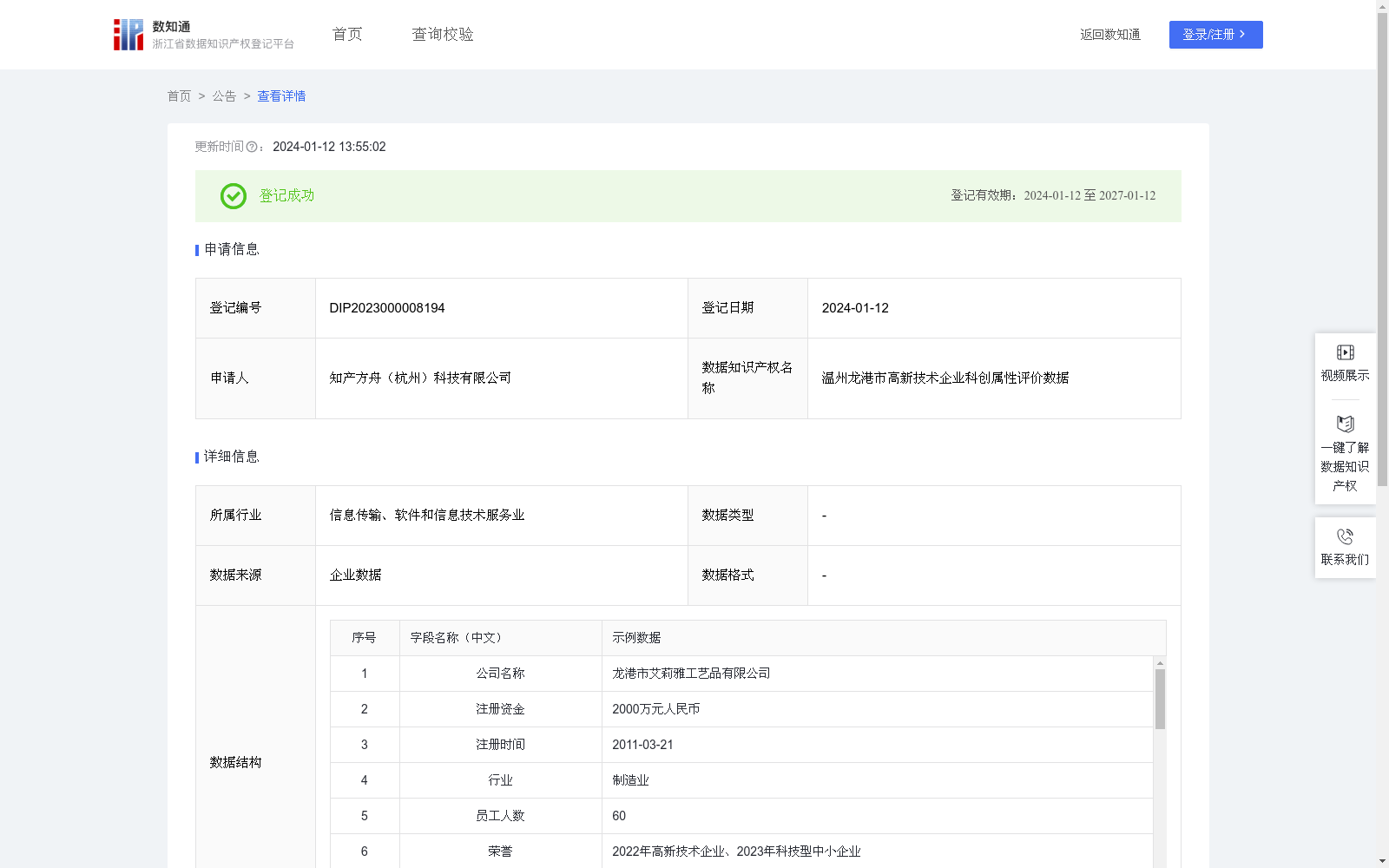Screen dimensions: 1389x868
Task: Click the 员工人数 field name cell
Action: coord(500,816)
